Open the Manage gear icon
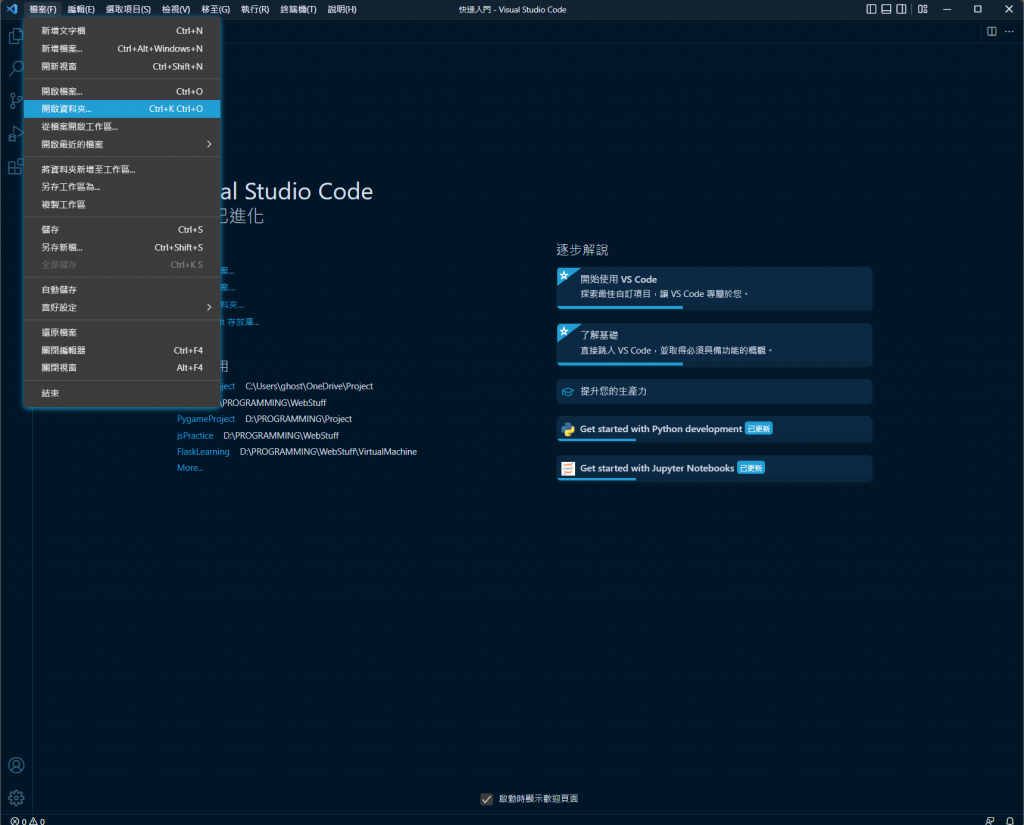Image resolution: width=1024 pixels, height=825 pixels. click(16, 798)
